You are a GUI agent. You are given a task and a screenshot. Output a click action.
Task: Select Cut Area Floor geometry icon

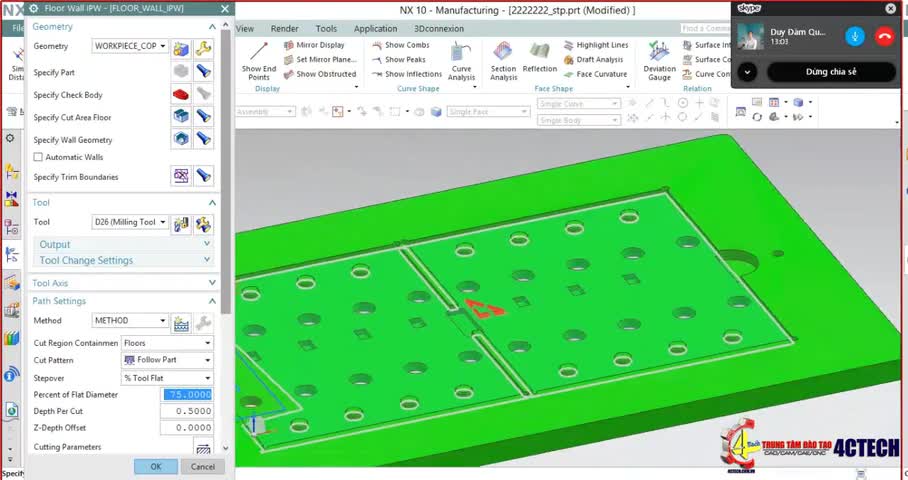point(181,116)
